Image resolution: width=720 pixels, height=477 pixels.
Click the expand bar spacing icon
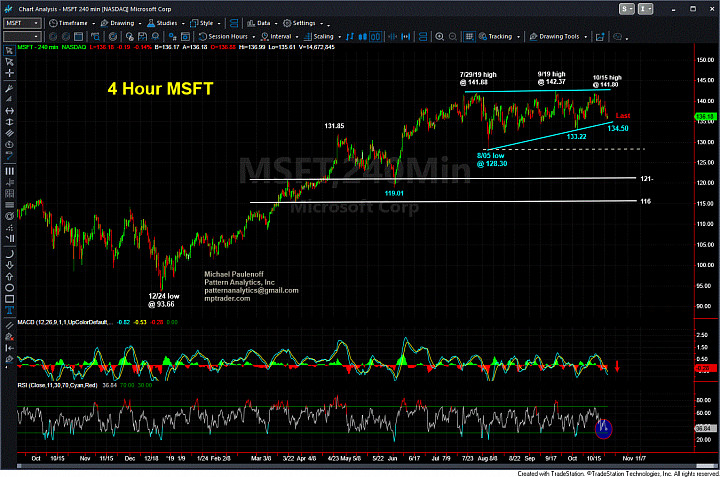405,37
